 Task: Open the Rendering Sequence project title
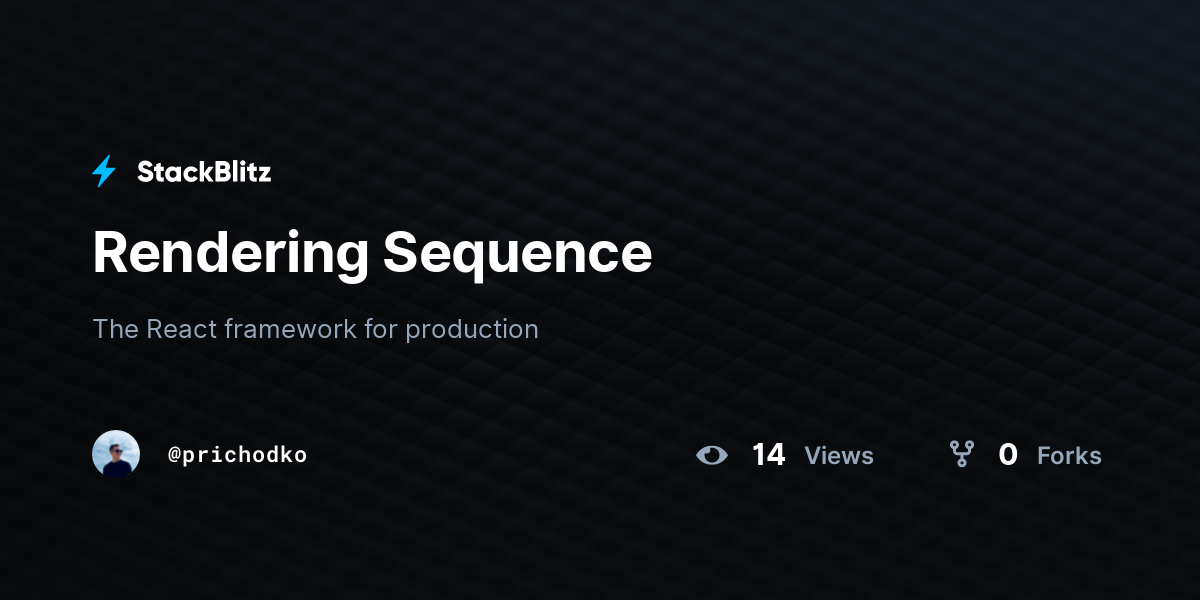[372, 252]
